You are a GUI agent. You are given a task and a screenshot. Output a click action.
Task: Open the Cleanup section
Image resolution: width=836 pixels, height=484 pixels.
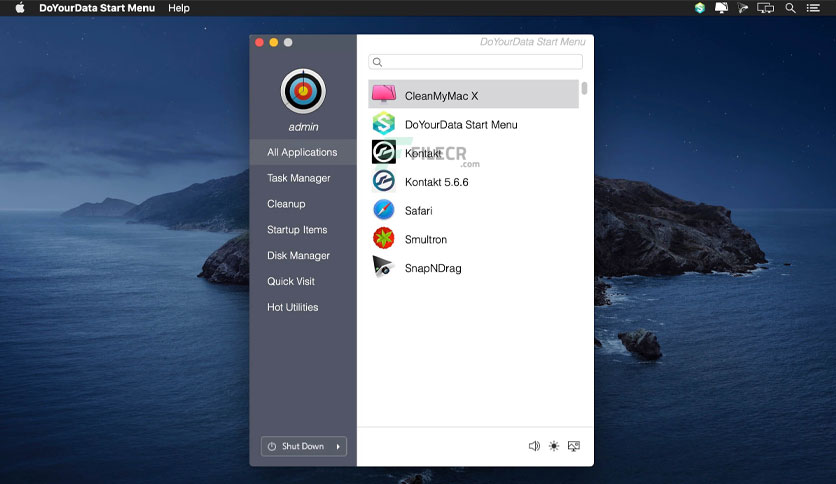(x=286, y=204)
